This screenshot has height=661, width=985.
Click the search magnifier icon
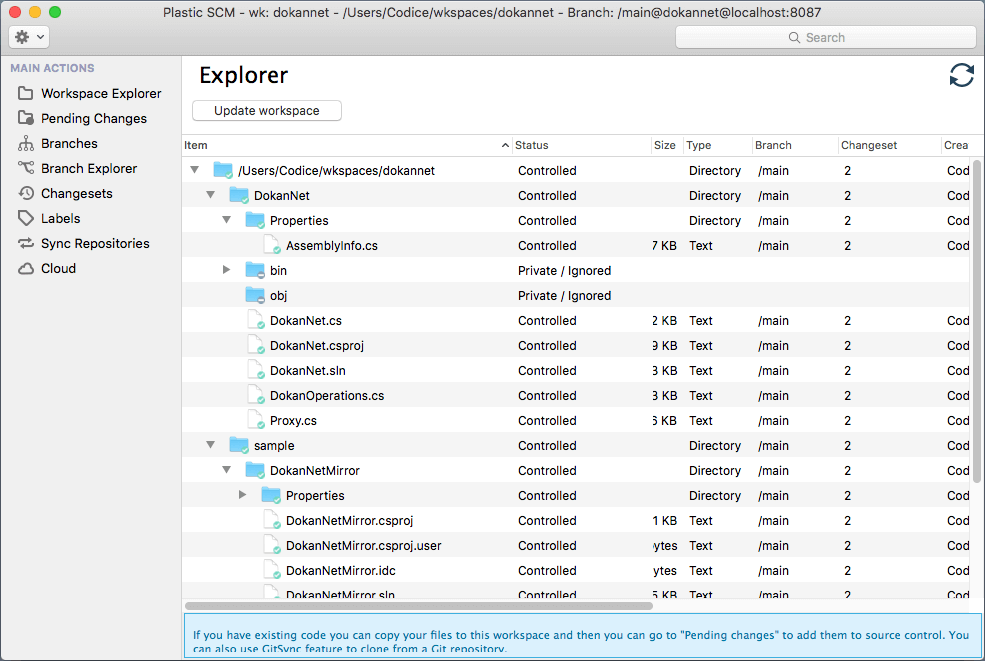pyautogui.click(x=794, y=38)
